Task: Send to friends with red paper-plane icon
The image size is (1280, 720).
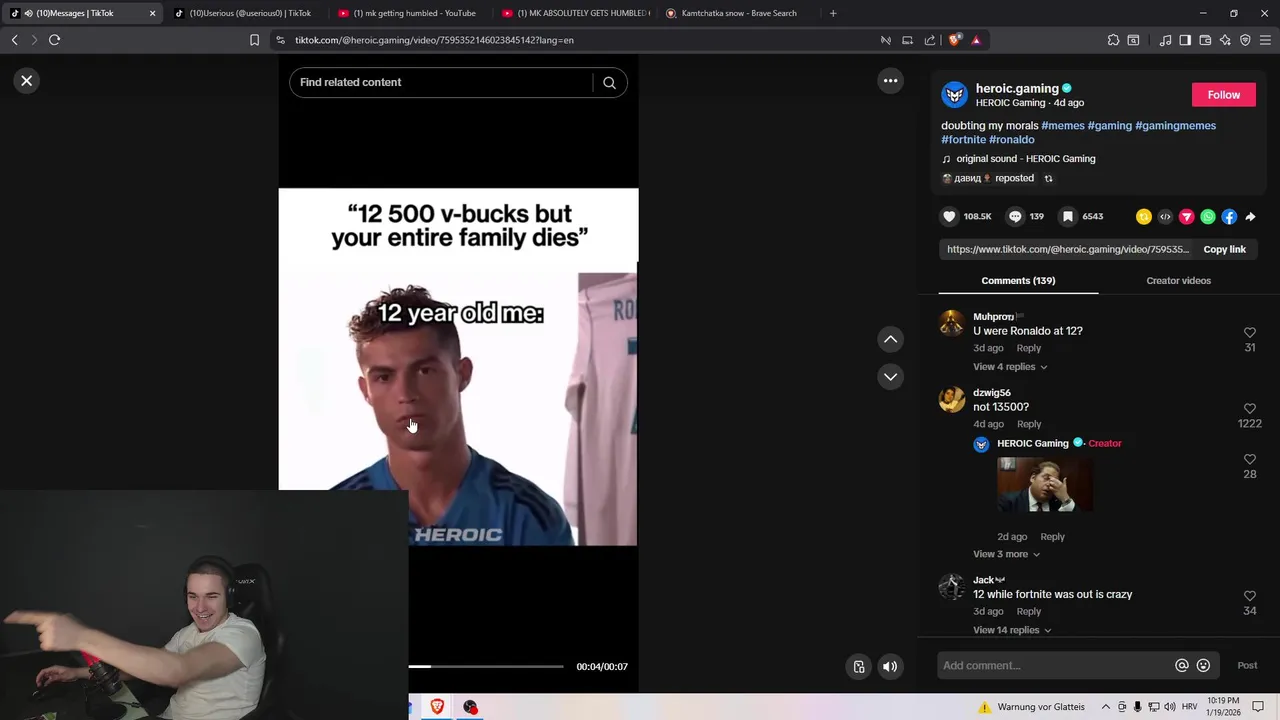Action: pyautogui.click(x=1187, y=217)
